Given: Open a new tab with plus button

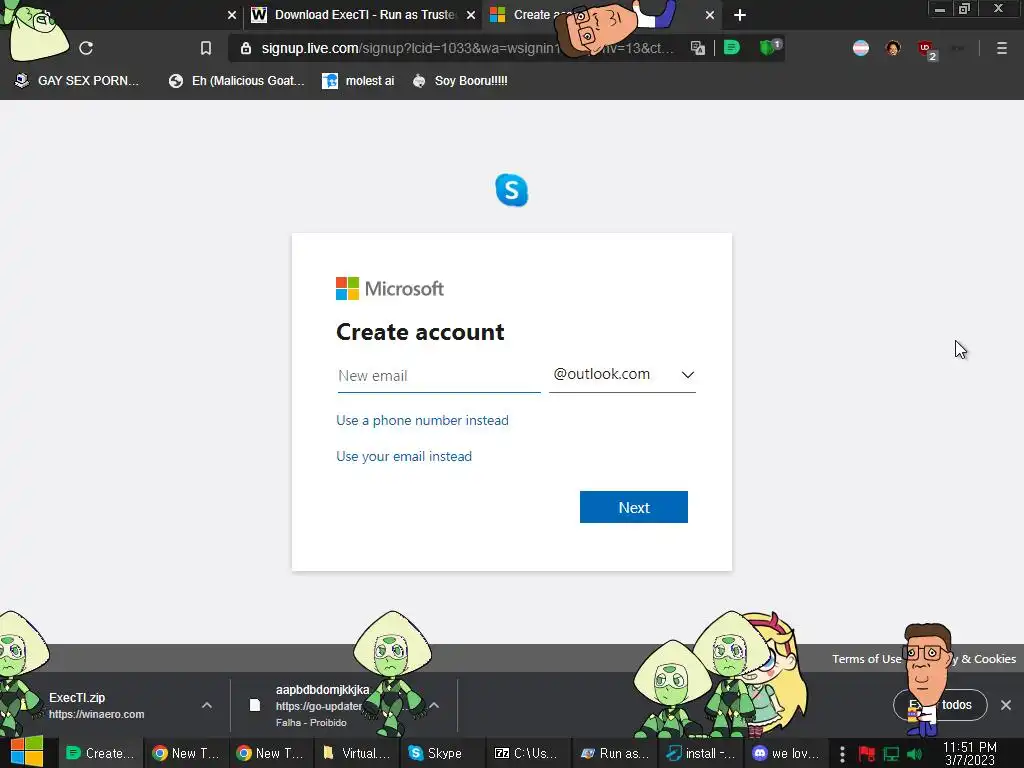Looking at the screenshot, I should click(739, 15).
